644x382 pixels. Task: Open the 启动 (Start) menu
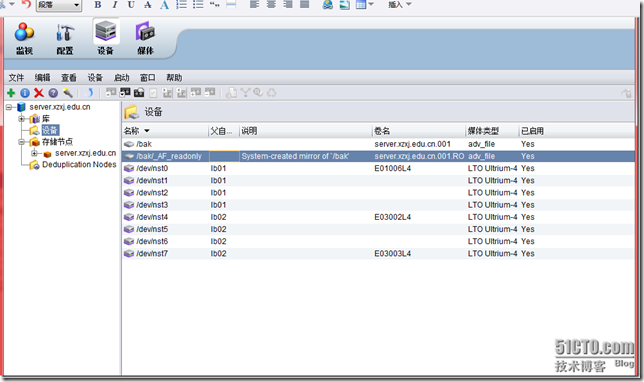pos(121,78)
